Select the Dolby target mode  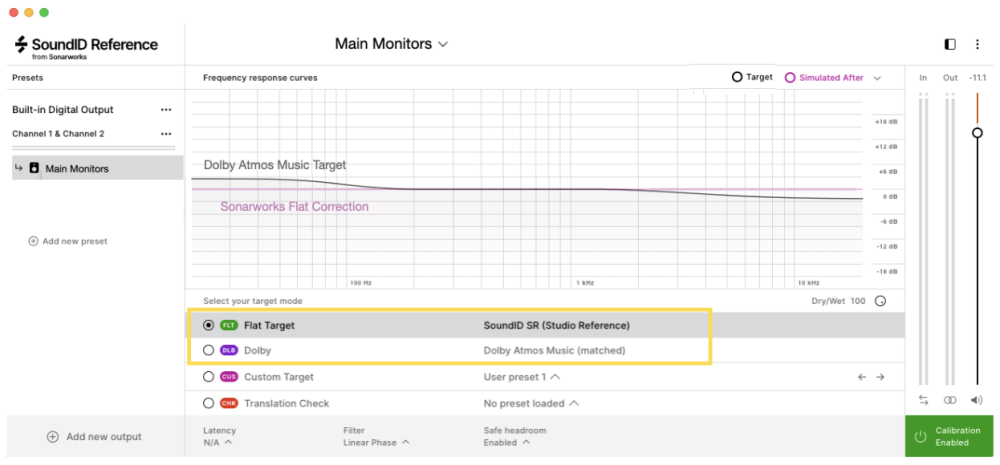coord(208,351)
